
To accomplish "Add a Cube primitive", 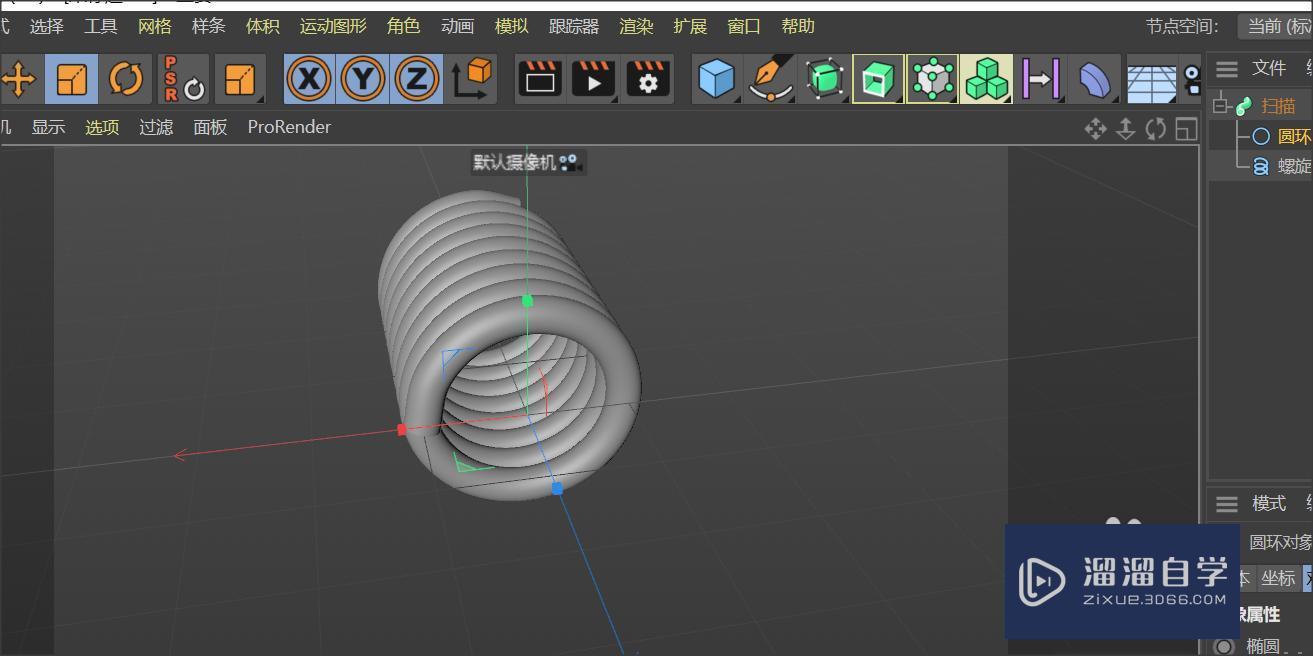I will (x=716, y=78).
